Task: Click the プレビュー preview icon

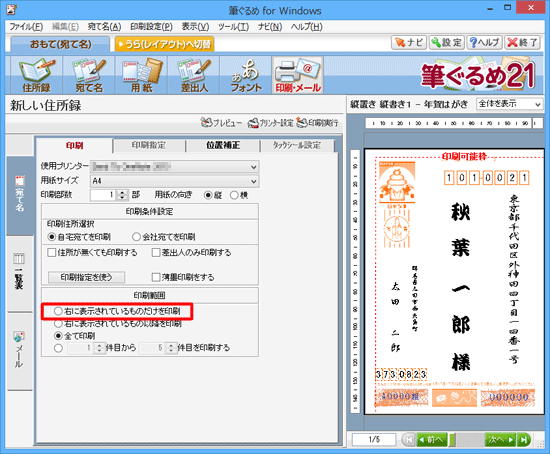Action: 221,123
